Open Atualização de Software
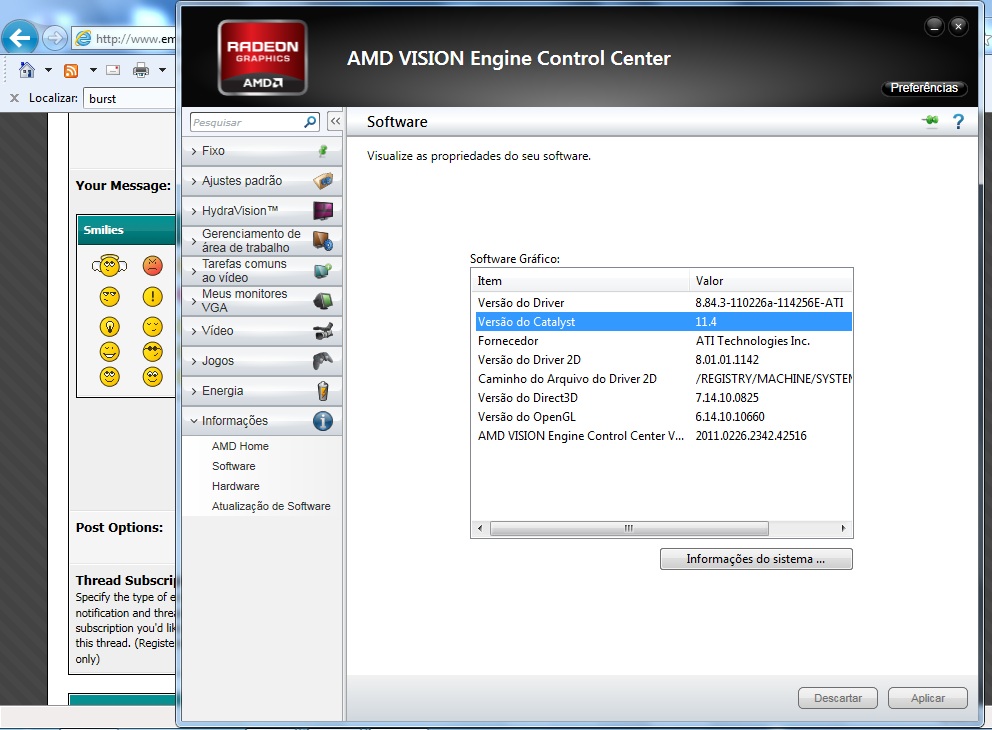The height and width of the screenshot is (730, 992). (x=271, y=506)
